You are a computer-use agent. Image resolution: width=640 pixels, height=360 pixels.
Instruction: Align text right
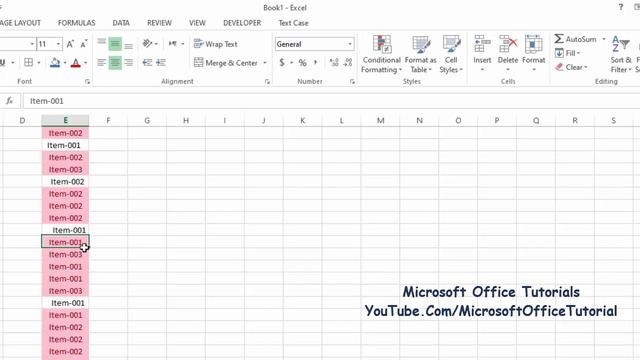click(x=129, y=62)
